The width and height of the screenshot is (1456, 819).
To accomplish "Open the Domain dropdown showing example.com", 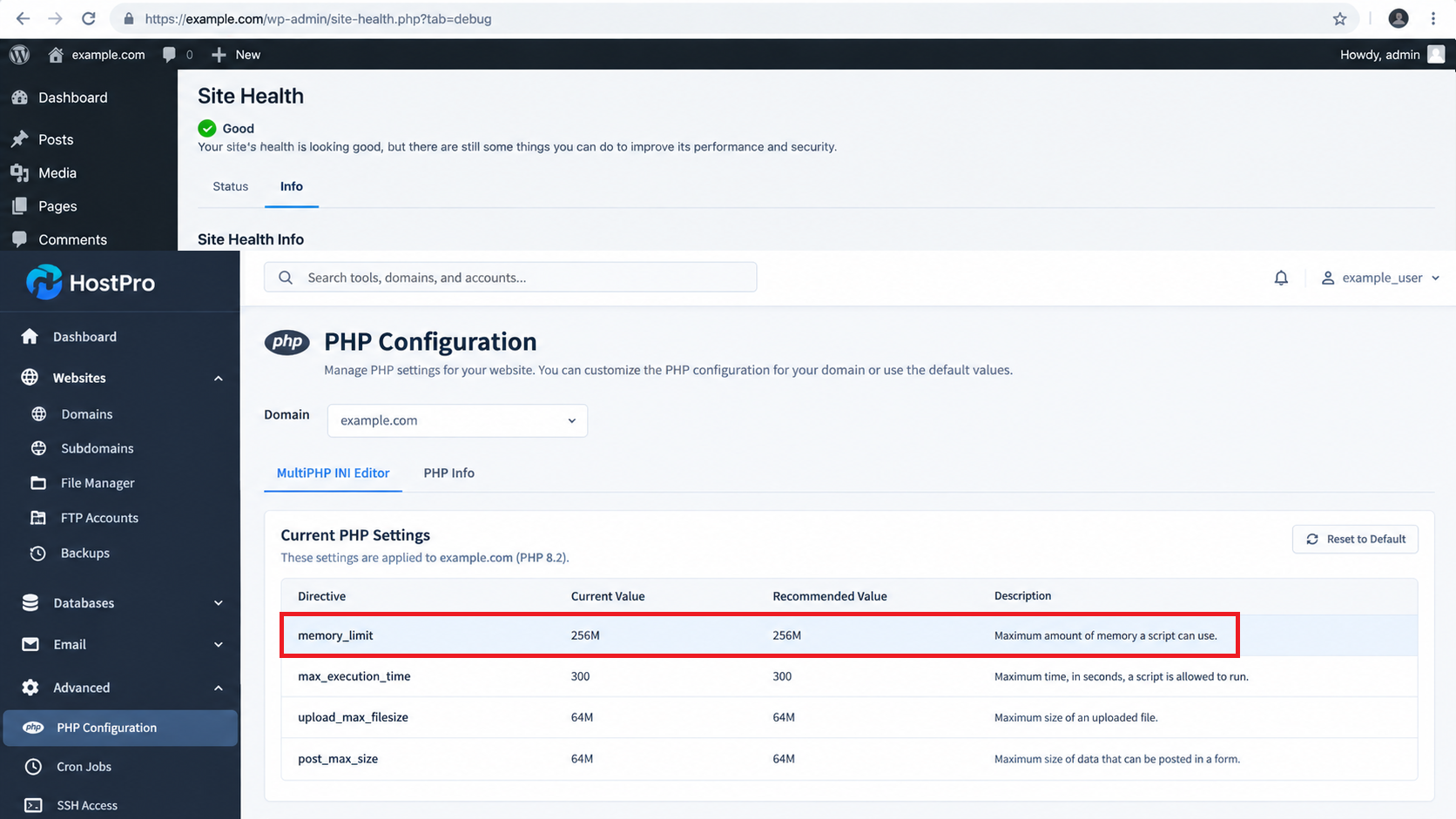I will [x=457, y=420].
